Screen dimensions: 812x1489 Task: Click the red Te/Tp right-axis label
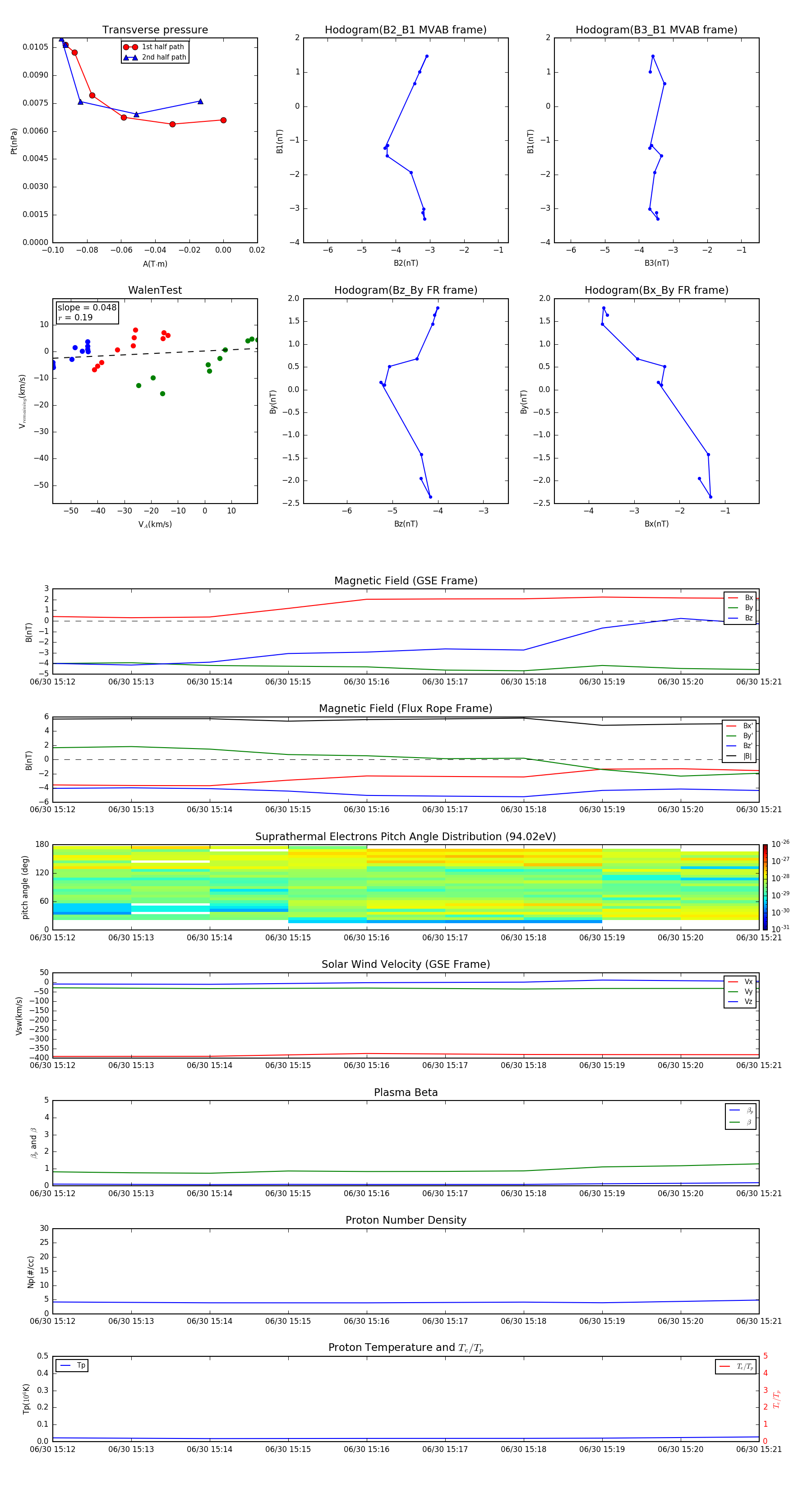777,1399
